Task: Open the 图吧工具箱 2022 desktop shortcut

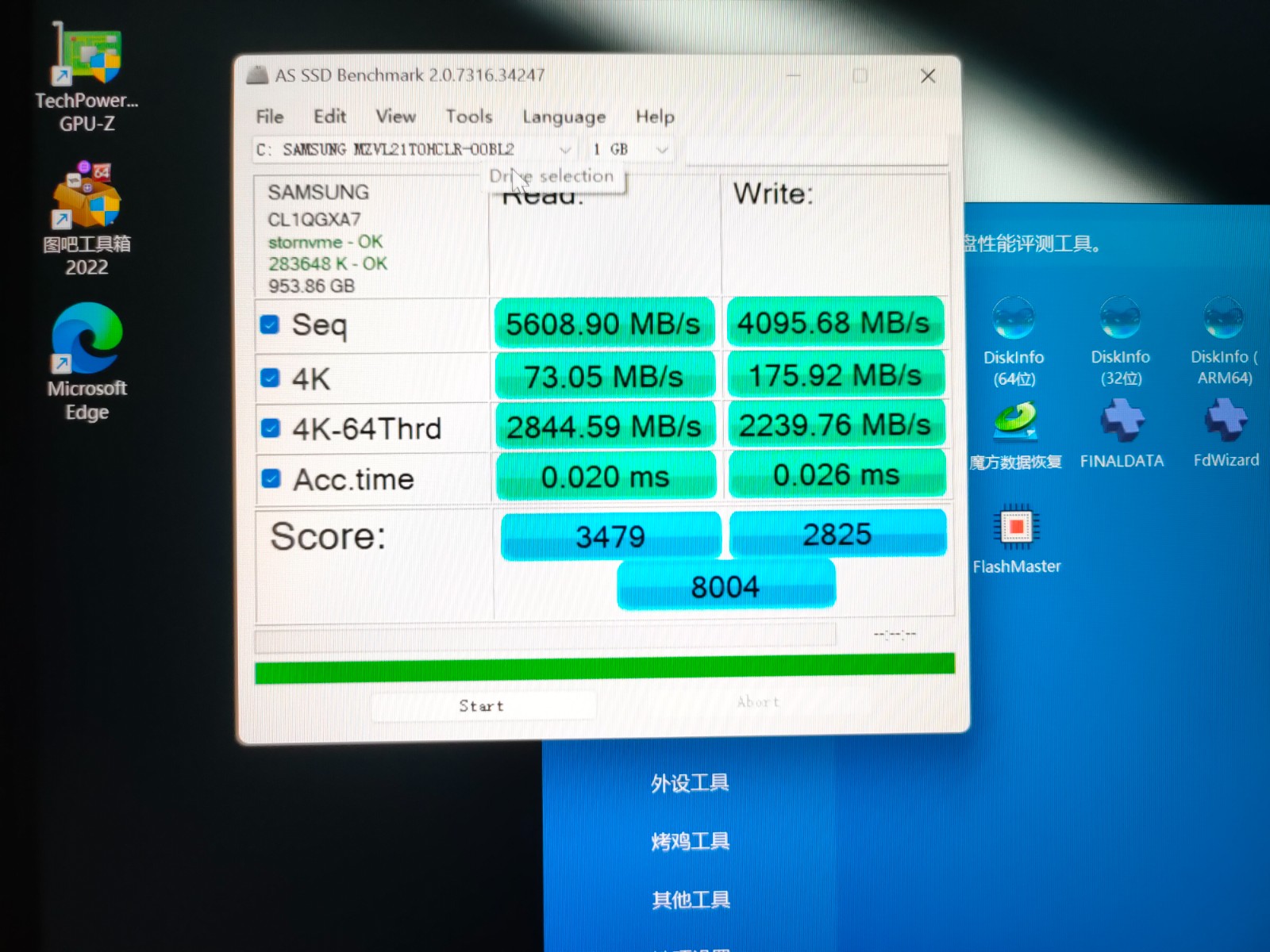Action: [x=87, y=218]
